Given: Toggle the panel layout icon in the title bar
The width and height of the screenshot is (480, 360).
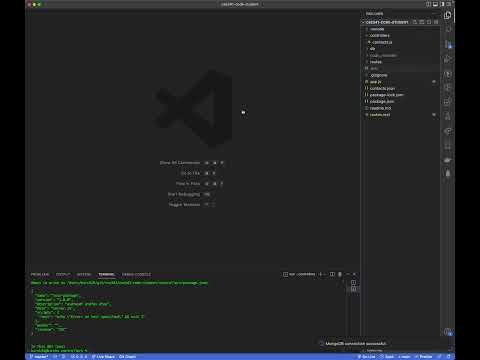Looking at the screenshot, I should 435,4.
